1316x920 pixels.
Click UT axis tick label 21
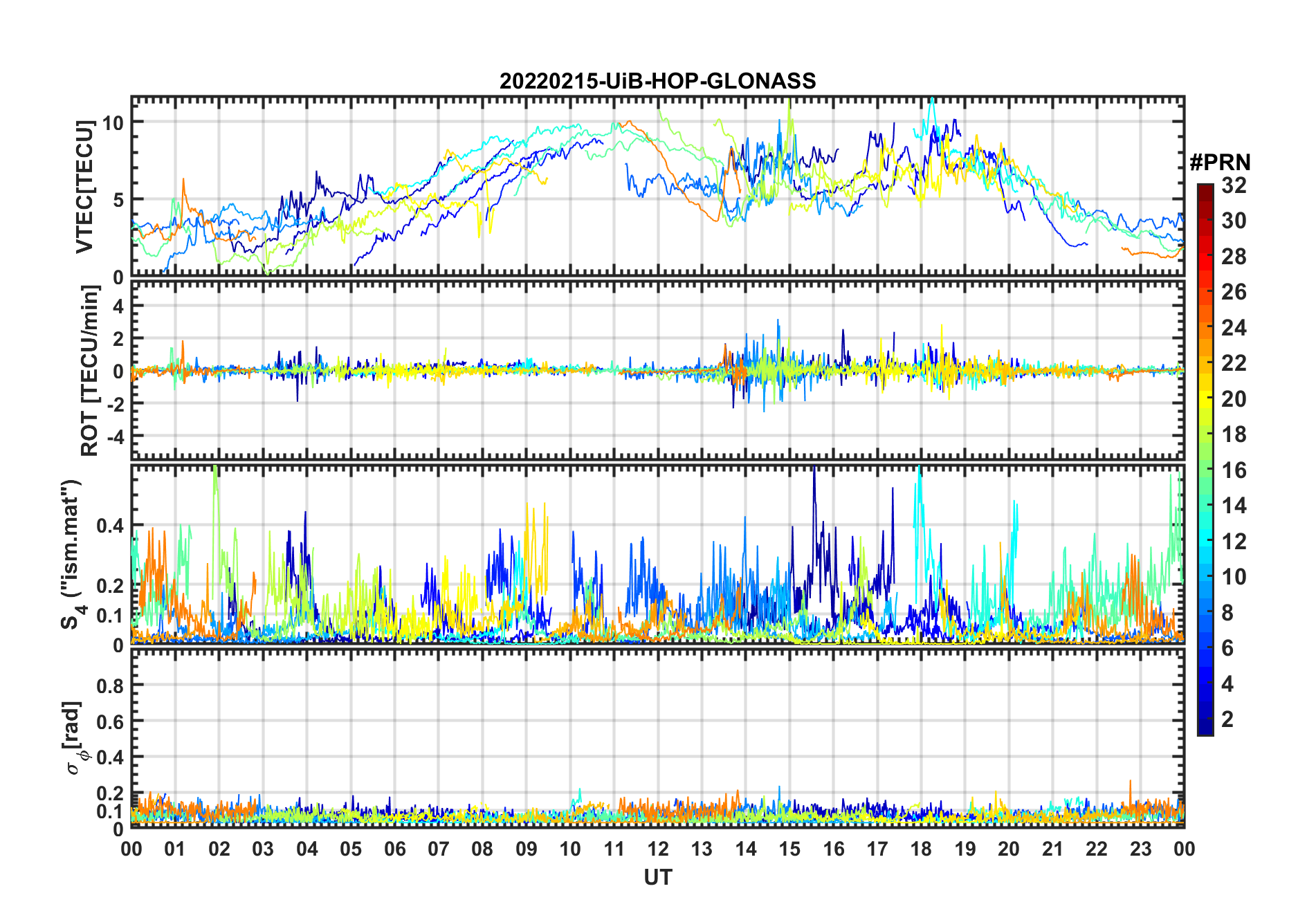point(1052,849)
